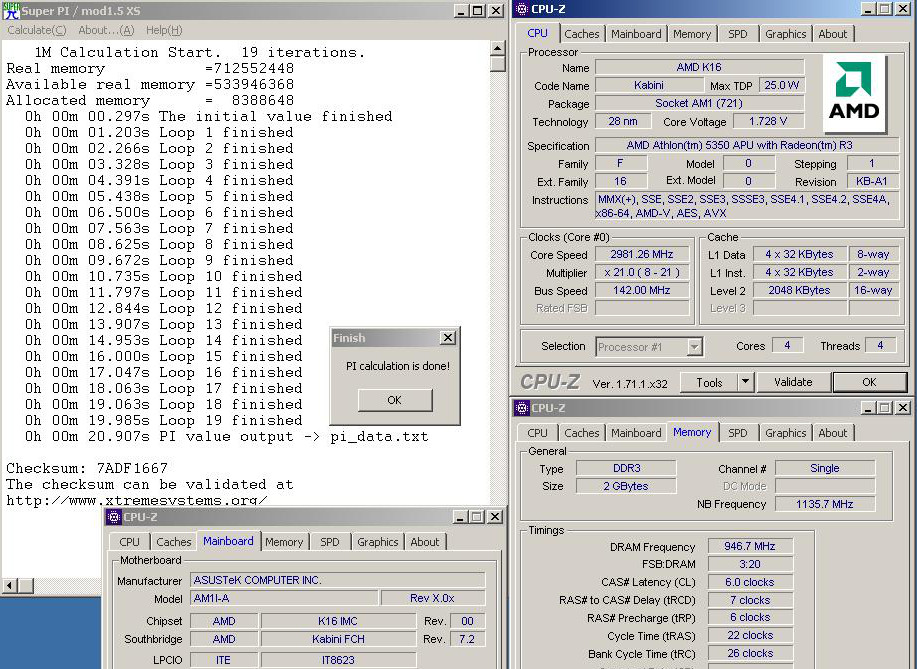This screenshot has height=669, width=917.
Task: Select SPD tab in Memory CPU-Z window
Action: [737, 433]
